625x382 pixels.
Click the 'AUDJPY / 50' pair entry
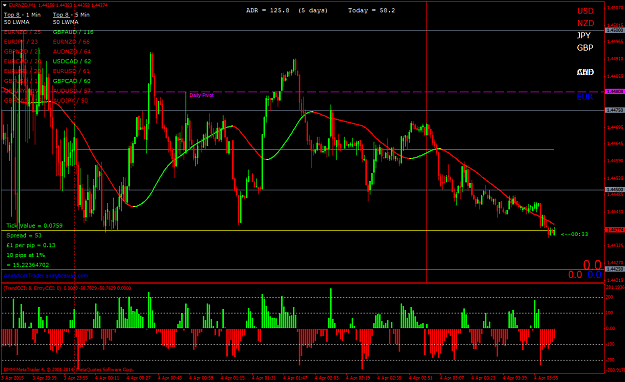click(71, 100)
